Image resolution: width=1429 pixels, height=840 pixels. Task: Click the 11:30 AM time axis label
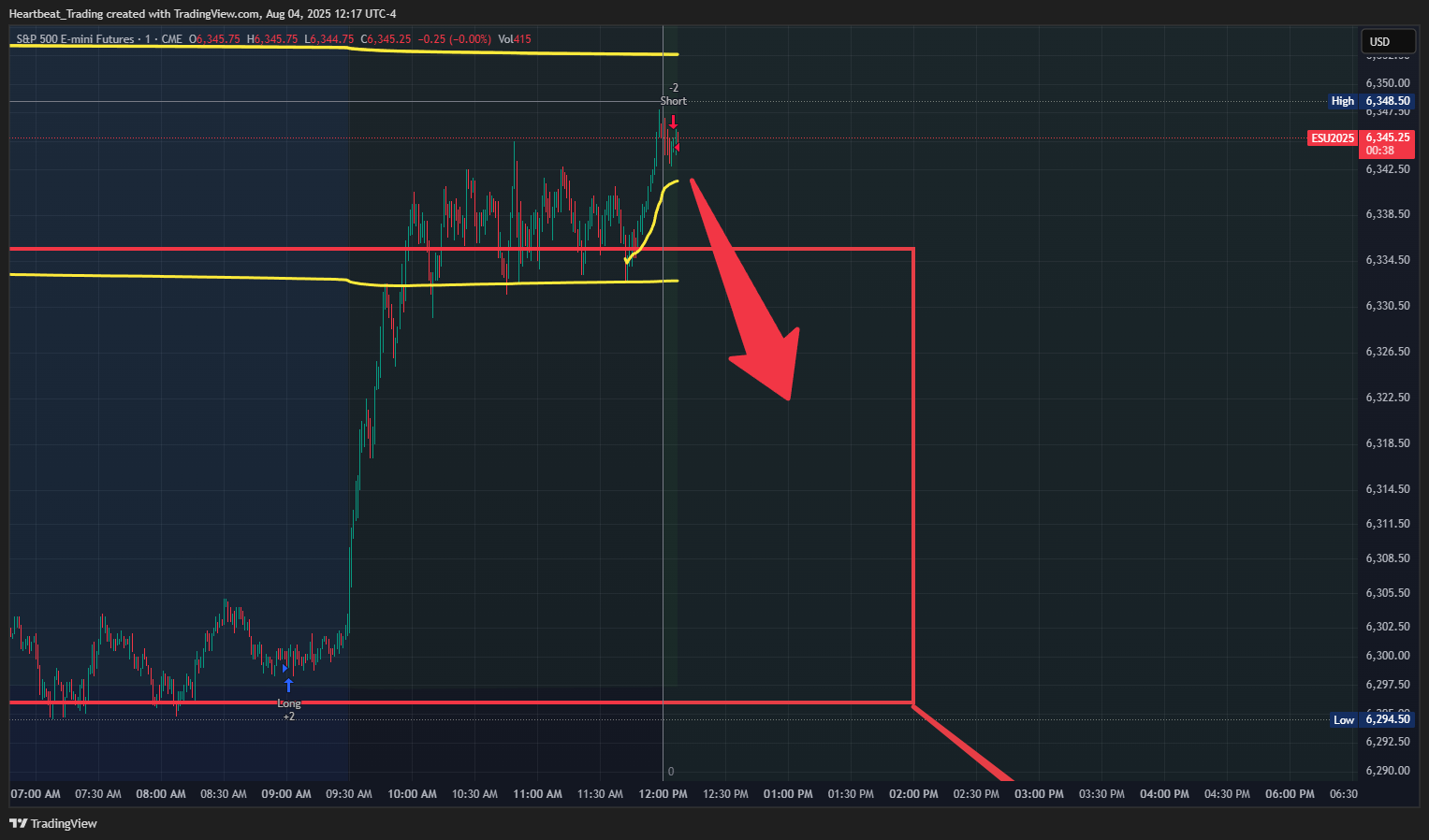click(x=600, y=794)
